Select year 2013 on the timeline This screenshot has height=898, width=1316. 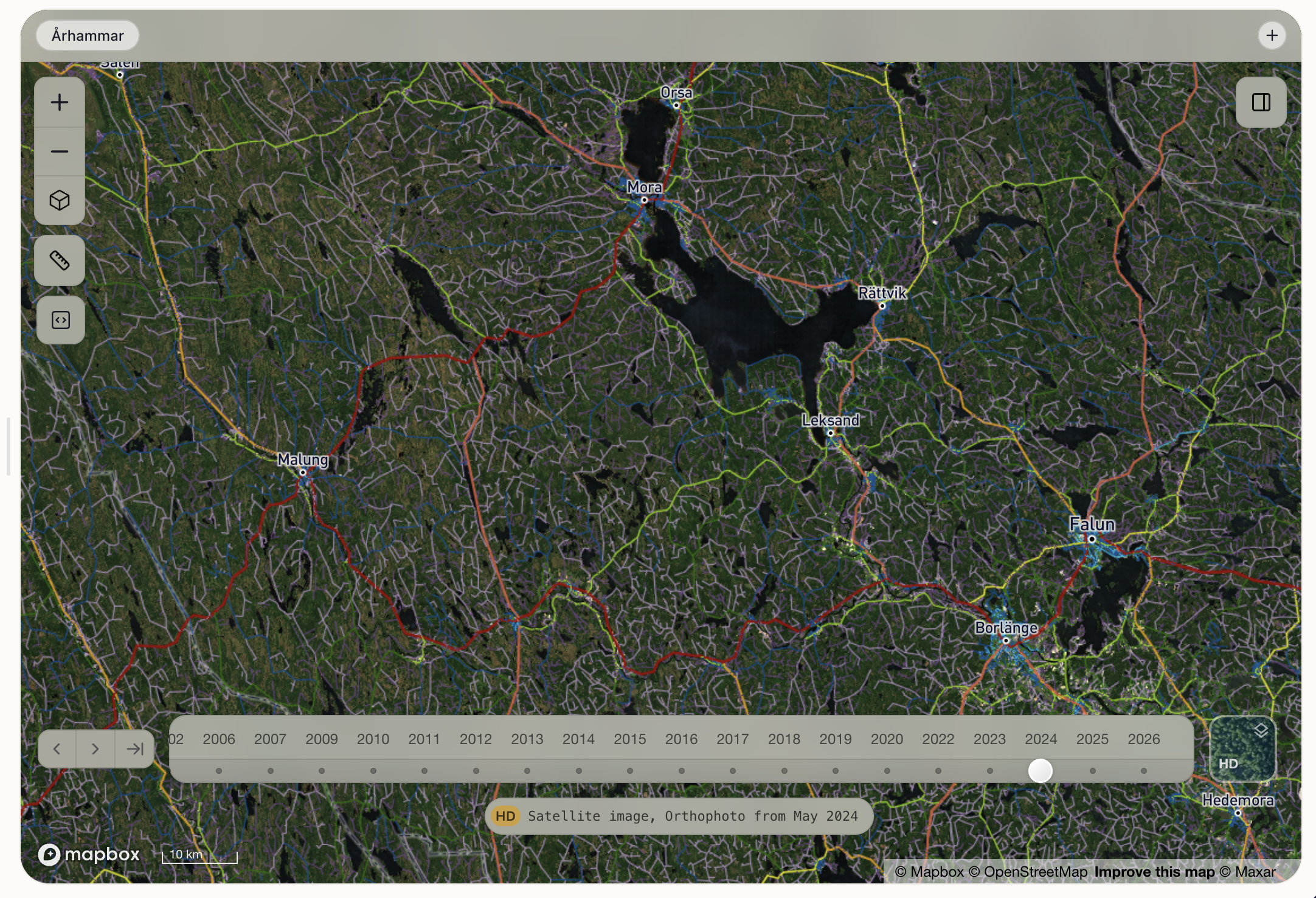(527, 739)
